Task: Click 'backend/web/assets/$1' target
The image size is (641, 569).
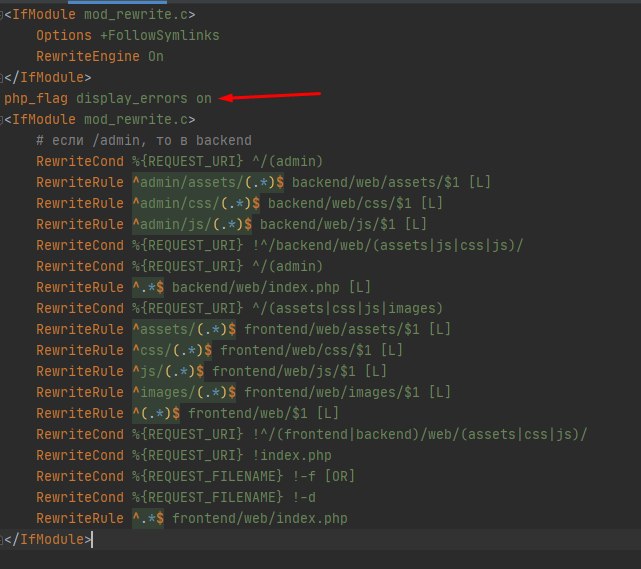Action: (376, 182)
